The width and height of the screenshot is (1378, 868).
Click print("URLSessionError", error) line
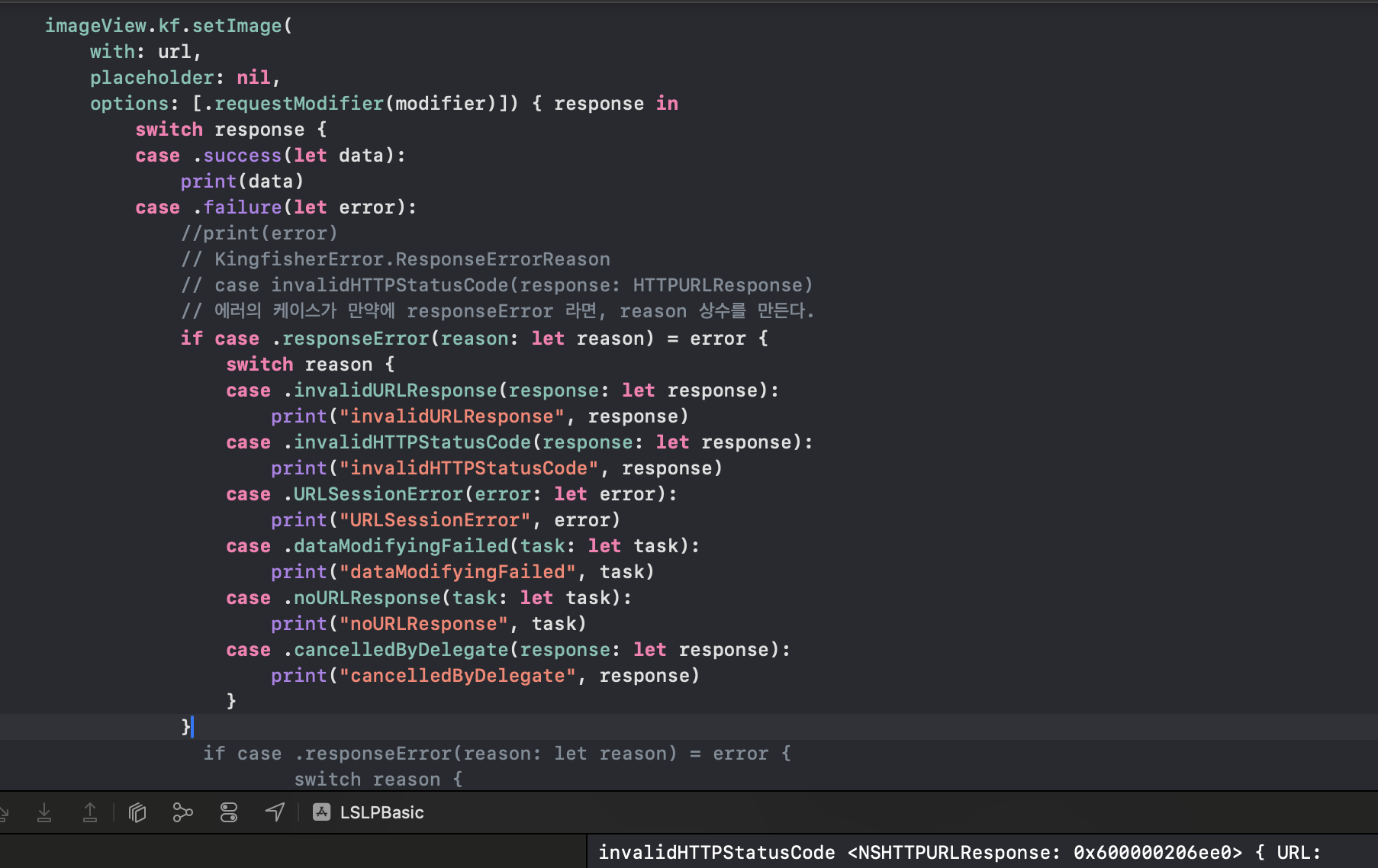(x=446, y=520)
